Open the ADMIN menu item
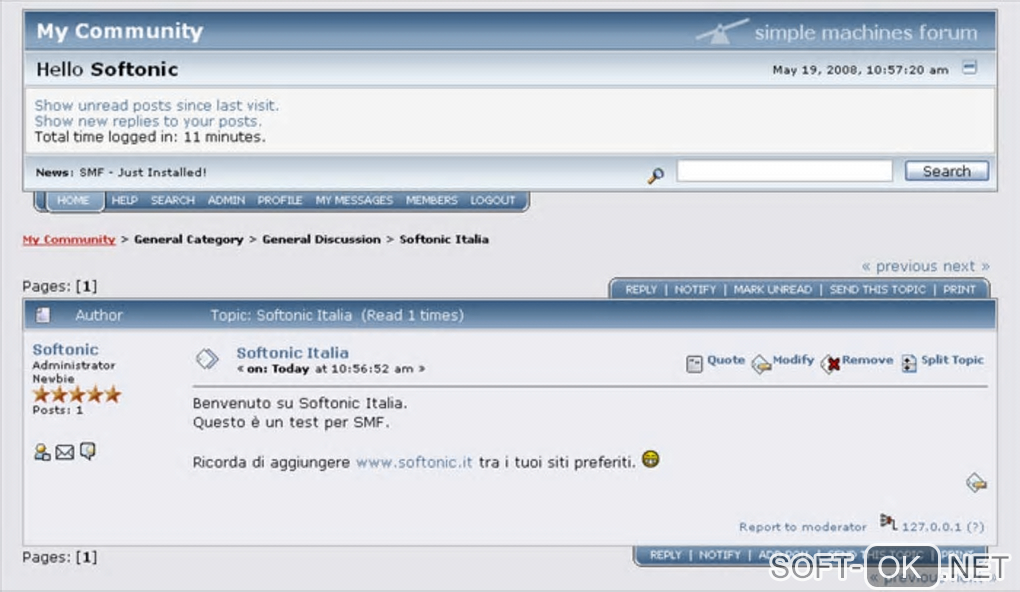This screenshot has height=592, width=1020. click(226, 200)
